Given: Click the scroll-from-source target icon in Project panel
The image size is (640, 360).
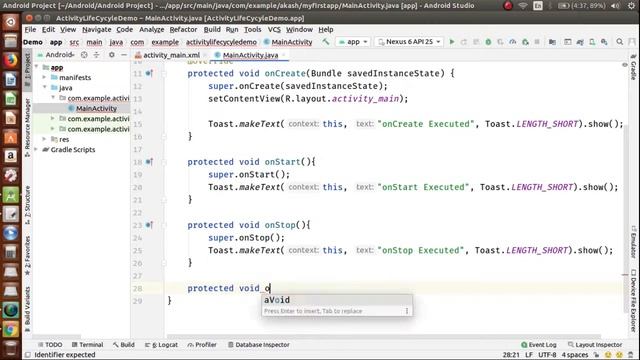Looking at the screenshot, I should tap(84, 55).
